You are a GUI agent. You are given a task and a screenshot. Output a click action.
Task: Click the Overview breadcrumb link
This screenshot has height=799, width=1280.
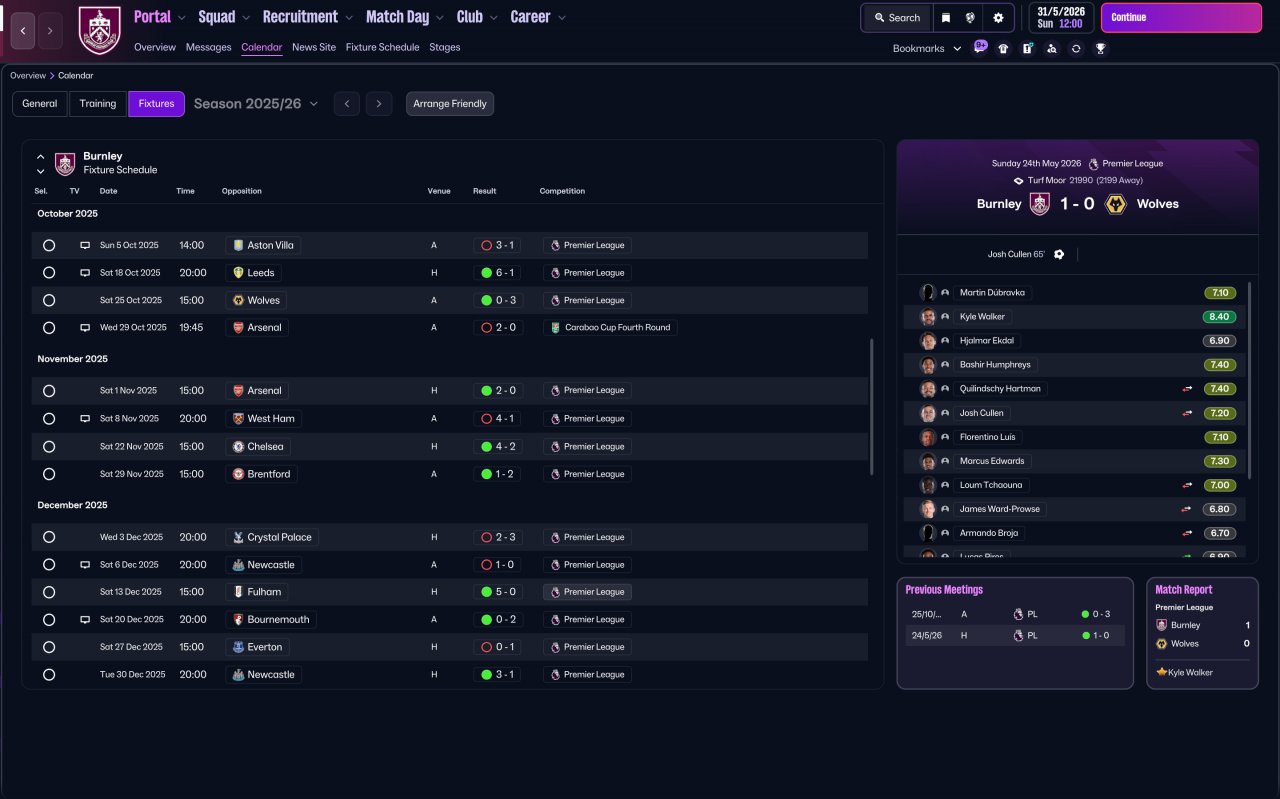pos(28,76)
